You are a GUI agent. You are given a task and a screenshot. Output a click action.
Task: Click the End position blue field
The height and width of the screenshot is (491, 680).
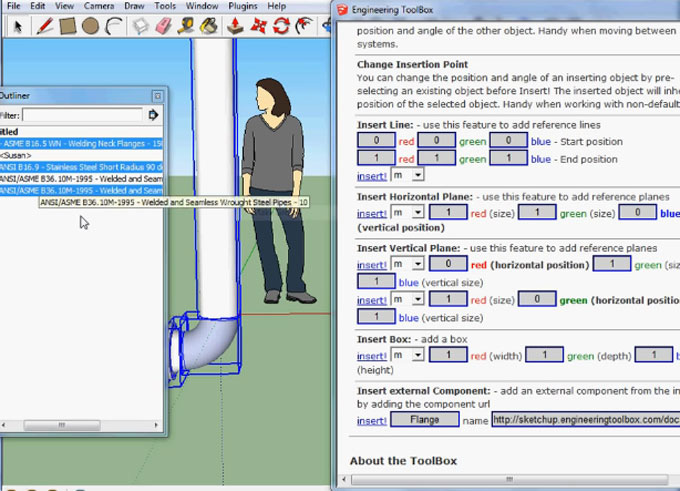pyautogui.click(x=508, y=158)
